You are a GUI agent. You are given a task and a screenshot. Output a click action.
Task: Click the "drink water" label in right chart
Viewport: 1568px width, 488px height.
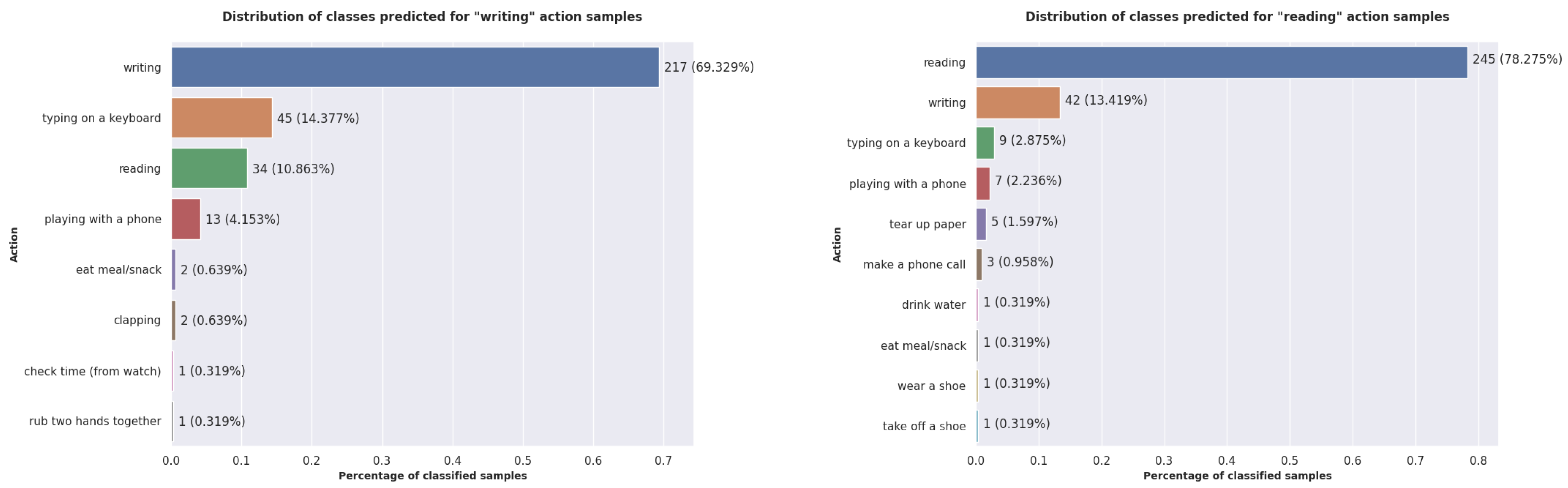(933, 305)
